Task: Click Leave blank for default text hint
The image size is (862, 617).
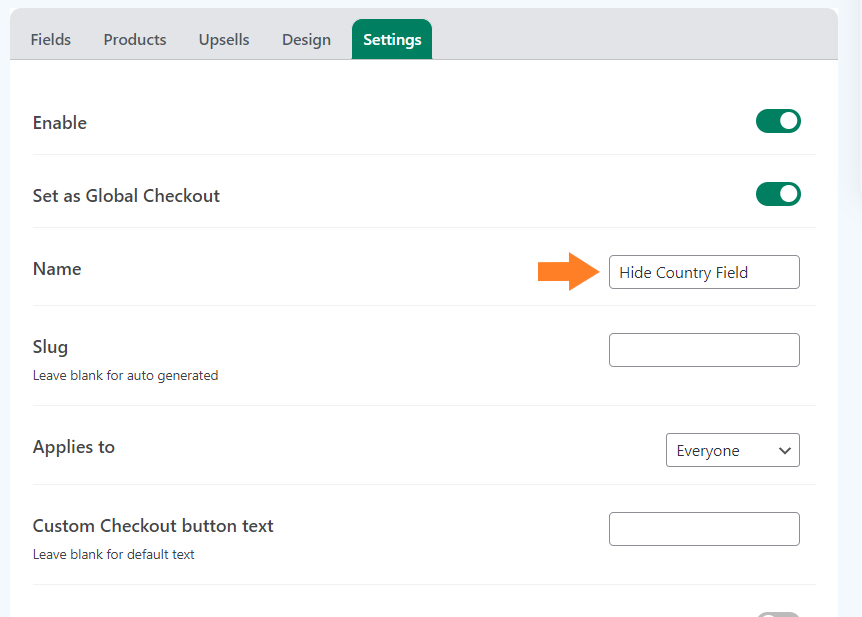Action: (x=113, y=554)
